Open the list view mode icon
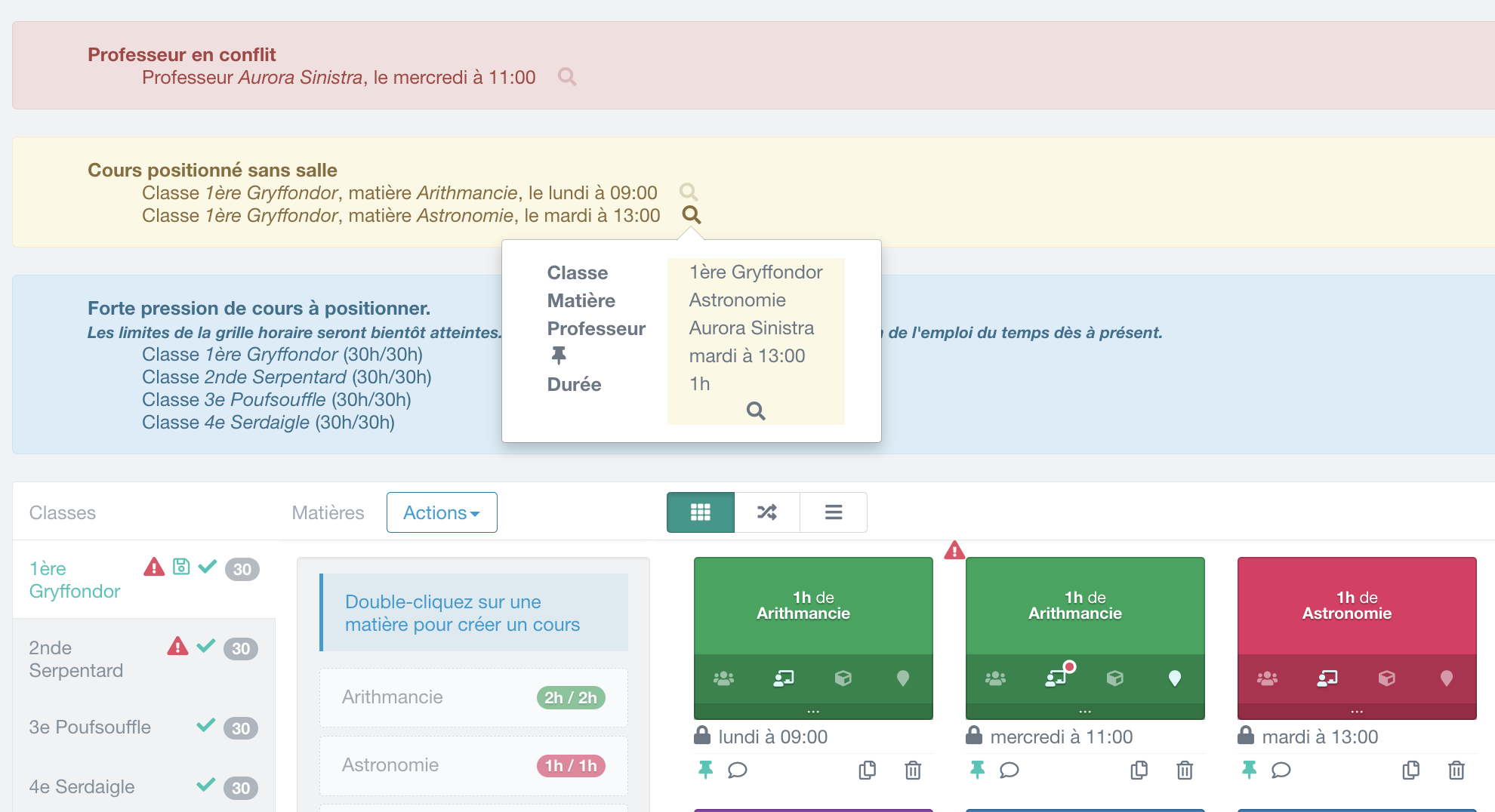1495x812 pixels. point(833,512)
